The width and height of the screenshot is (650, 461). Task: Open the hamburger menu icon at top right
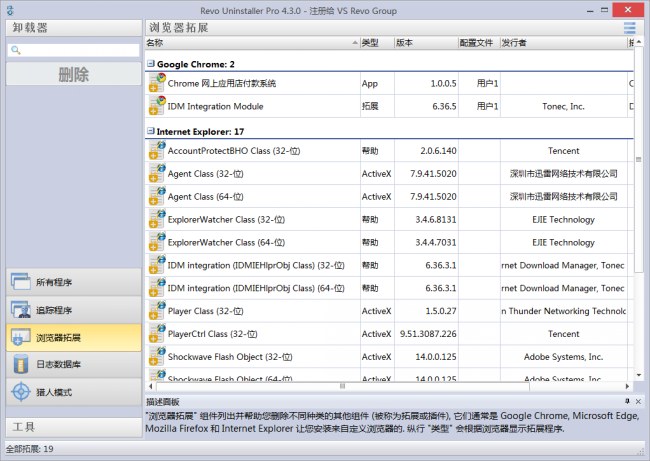629,28
